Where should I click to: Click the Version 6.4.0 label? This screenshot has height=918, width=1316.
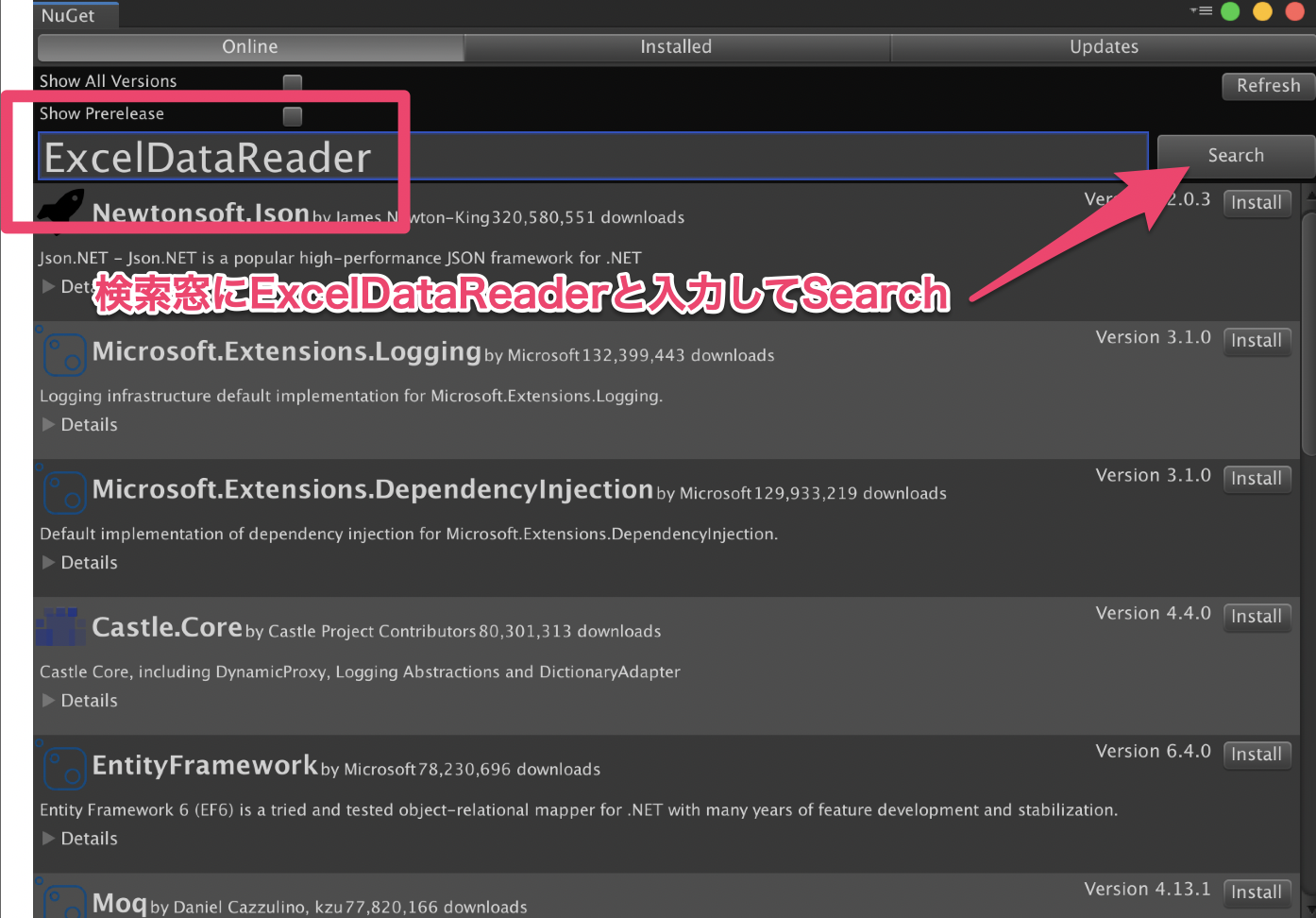click(1153, 752)
